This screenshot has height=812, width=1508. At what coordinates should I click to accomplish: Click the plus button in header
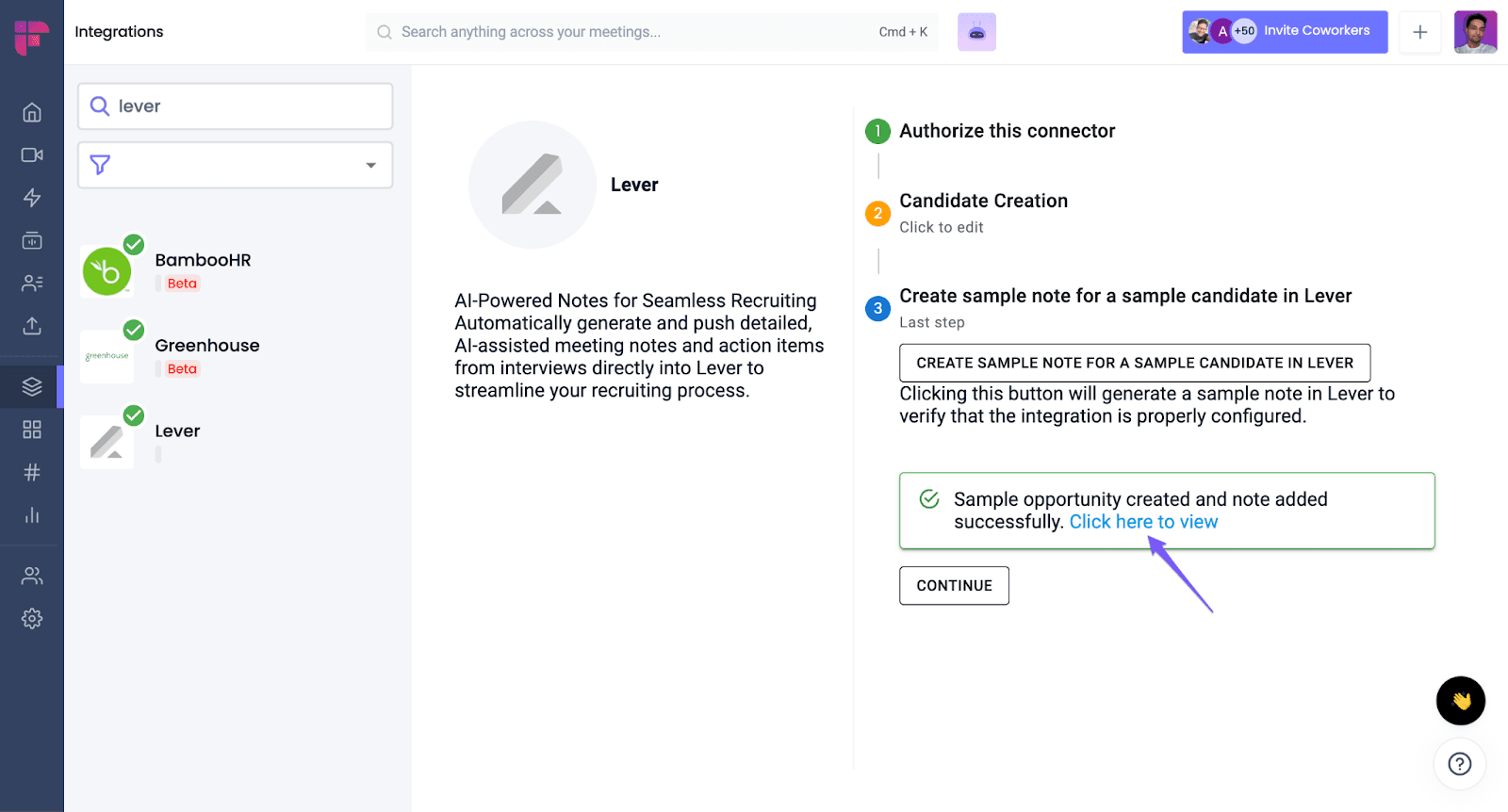click(1420, 32)
